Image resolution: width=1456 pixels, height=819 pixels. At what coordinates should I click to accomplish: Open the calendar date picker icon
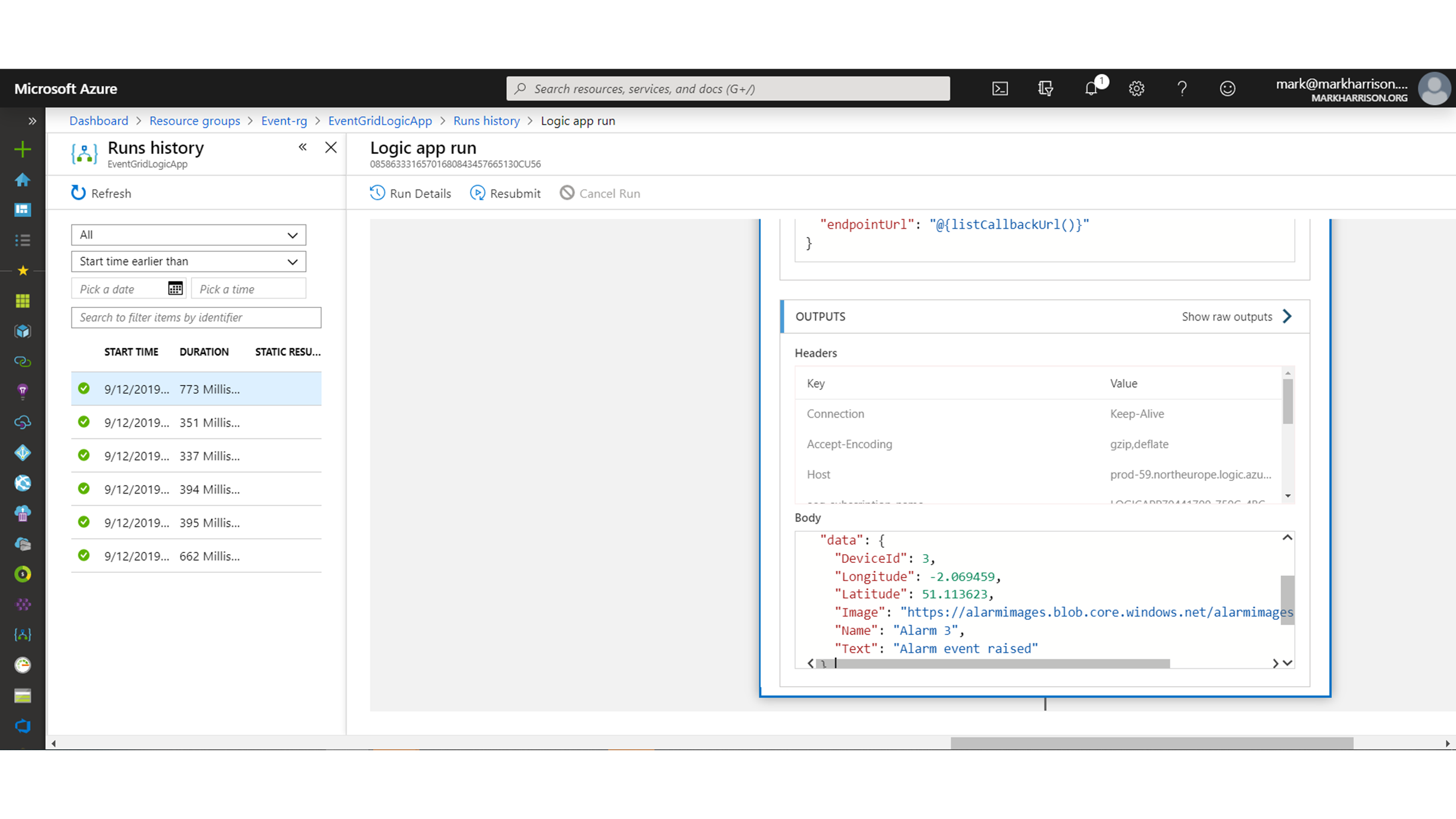tap(175, 289)
